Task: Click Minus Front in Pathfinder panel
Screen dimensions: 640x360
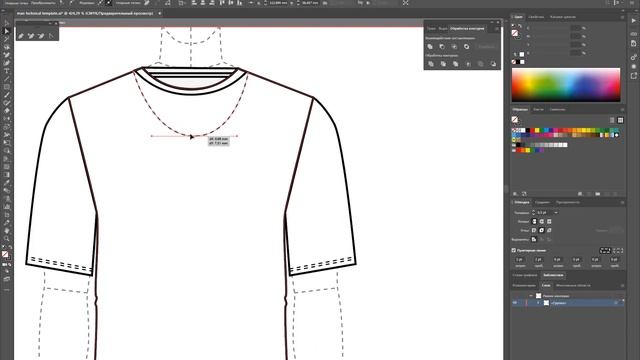Action: 442,47
